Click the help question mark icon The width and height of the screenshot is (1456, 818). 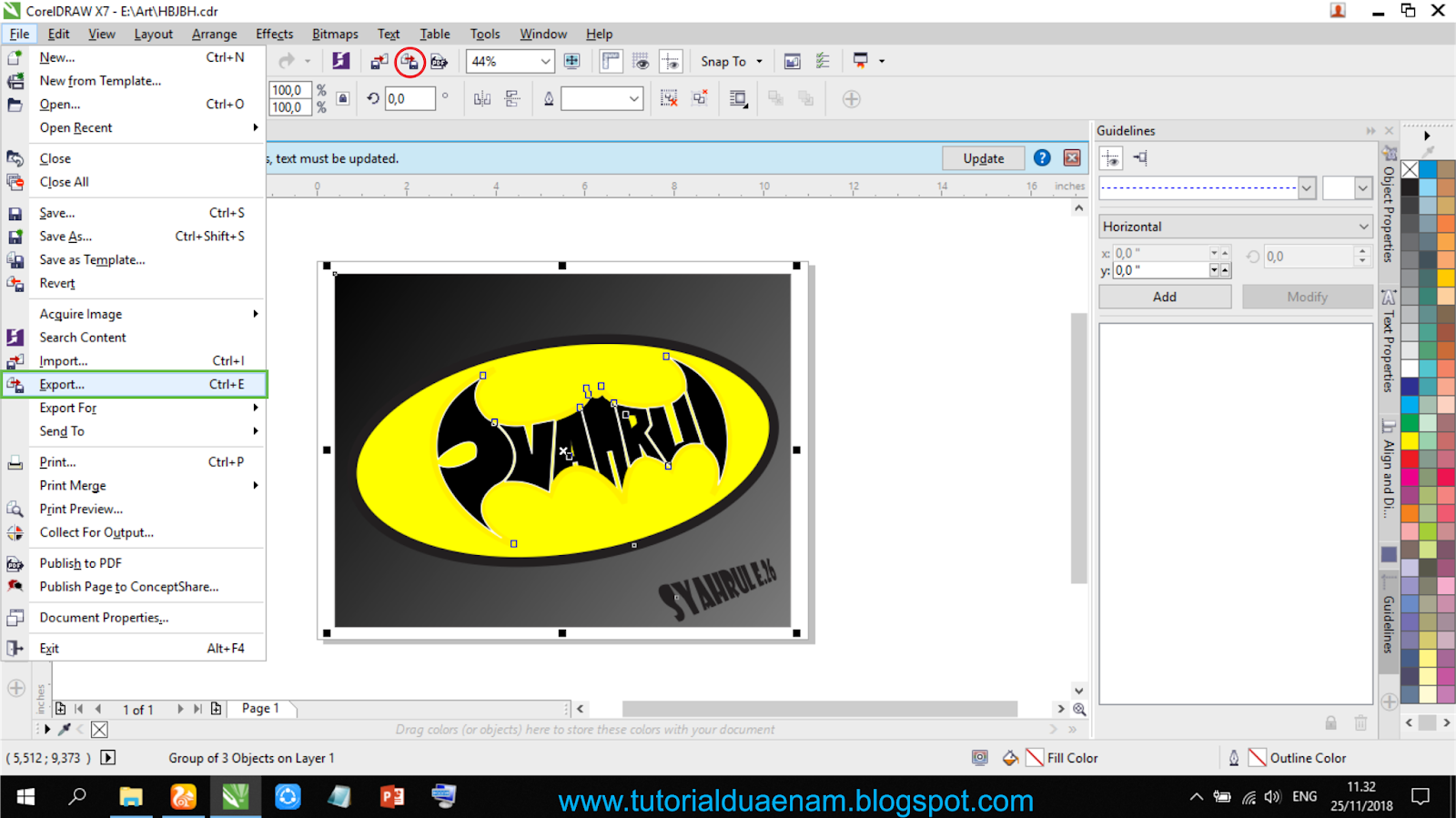coord(1042,157)
